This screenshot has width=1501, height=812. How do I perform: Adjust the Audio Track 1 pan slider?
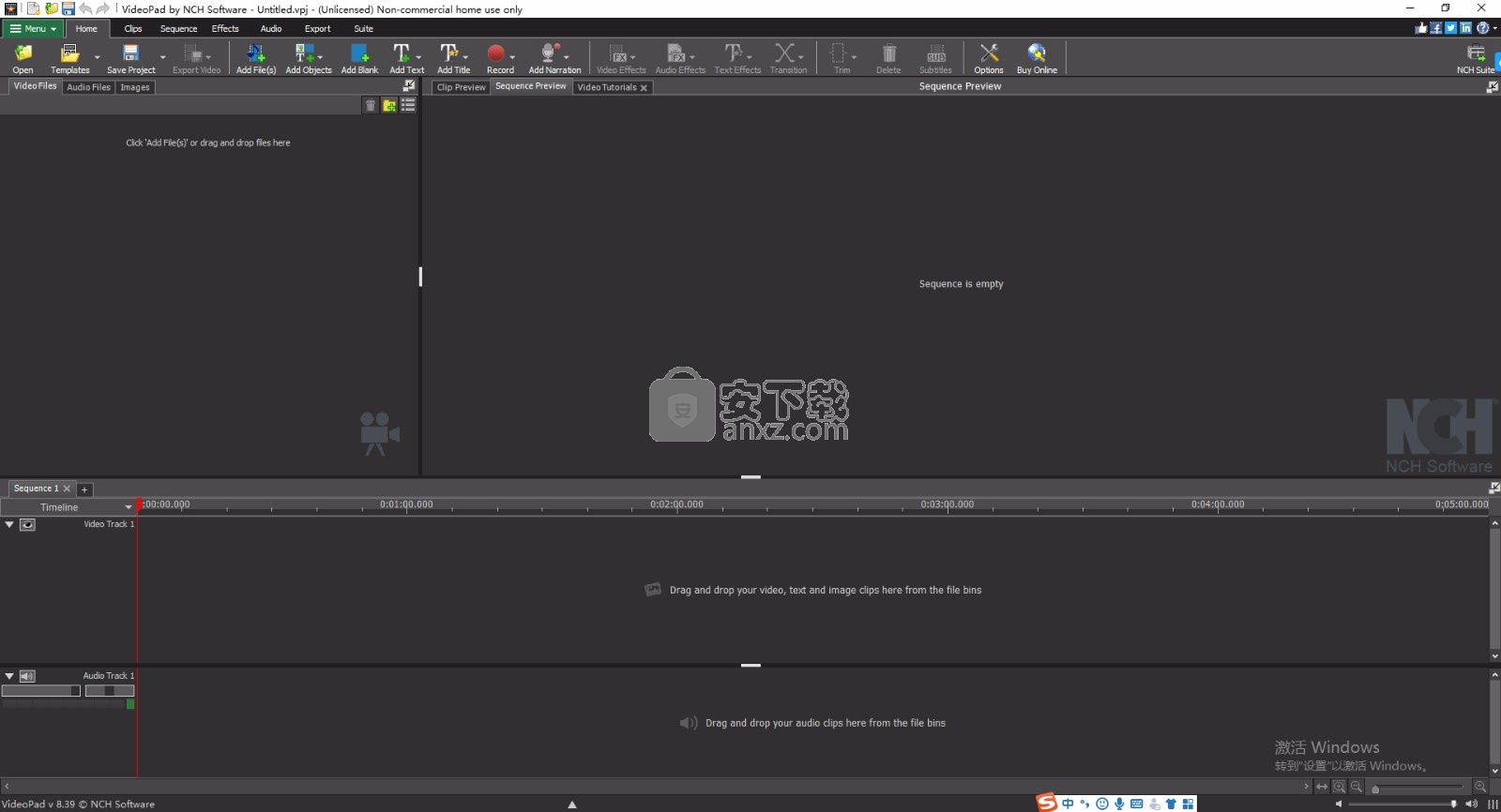(110, 691)
